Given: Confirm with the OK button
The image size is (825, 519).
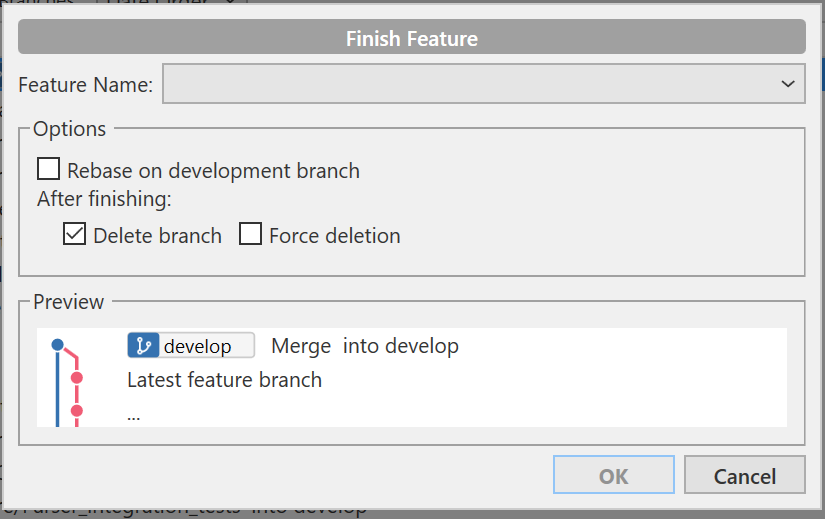Looking at the screenshot, I should pos(613,475).
